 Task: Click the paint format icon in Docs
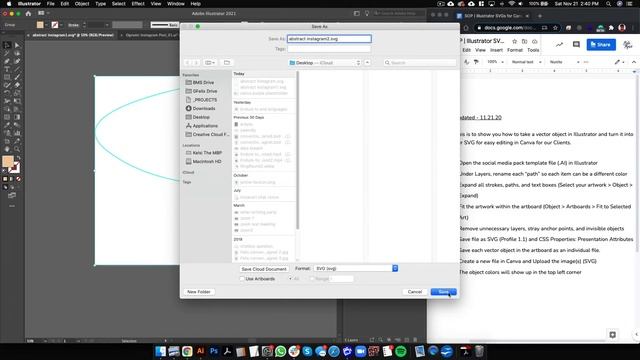476,62
